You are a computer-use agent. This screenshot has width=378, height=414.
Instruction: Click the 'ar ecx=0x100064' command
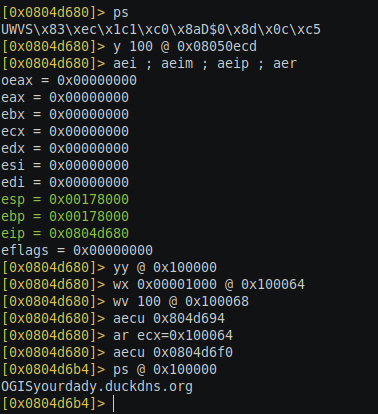coord(173,335)
